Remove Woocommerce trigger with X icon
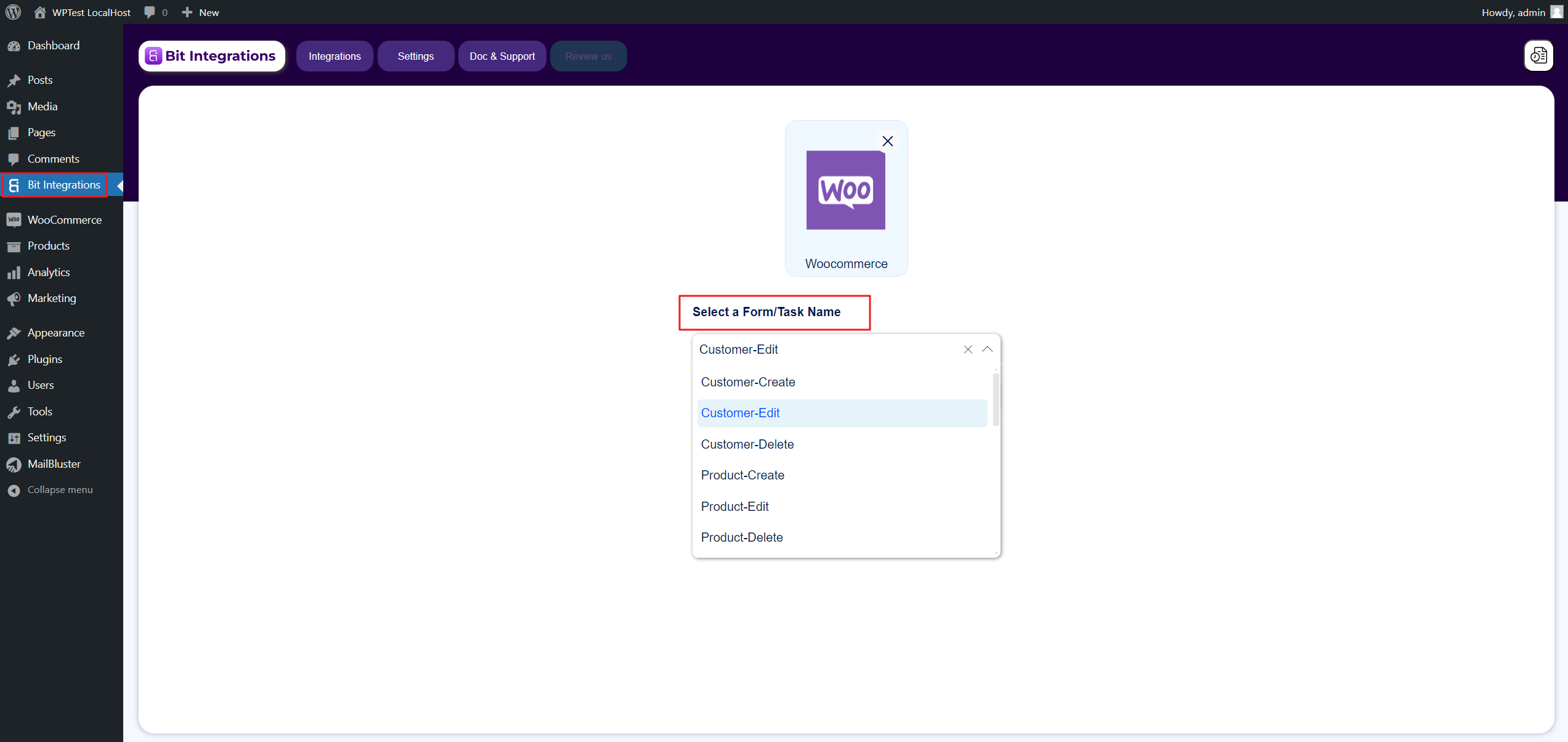1568x742 pixels. click(x=887, y=141)
